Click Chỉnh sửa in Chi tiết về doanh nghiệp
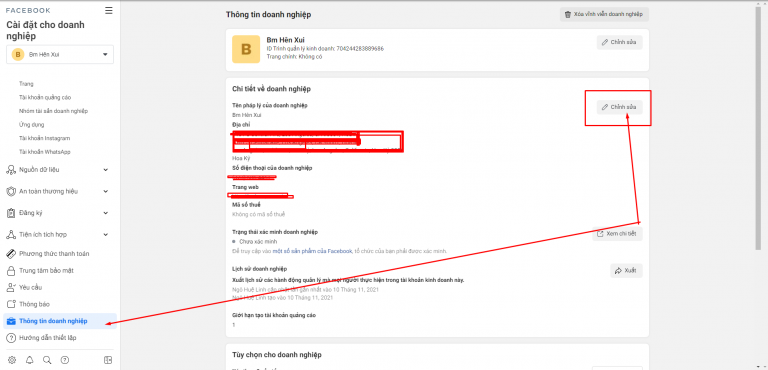Viewport: 768px width, 370px height. point(620,107)
